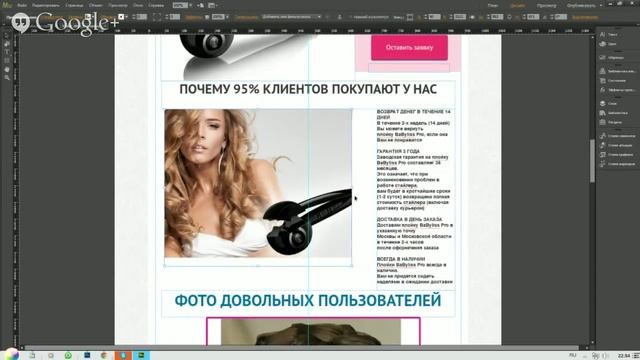The image size is (640, 360).
Task: Click the corner radius input field in the control bar
Action: tap(174, 17)
